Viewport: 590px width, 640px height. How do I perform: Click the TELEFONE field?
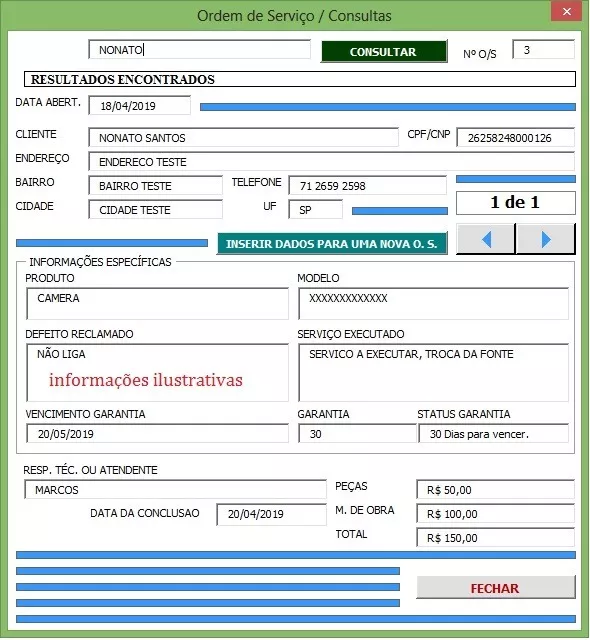367,186
